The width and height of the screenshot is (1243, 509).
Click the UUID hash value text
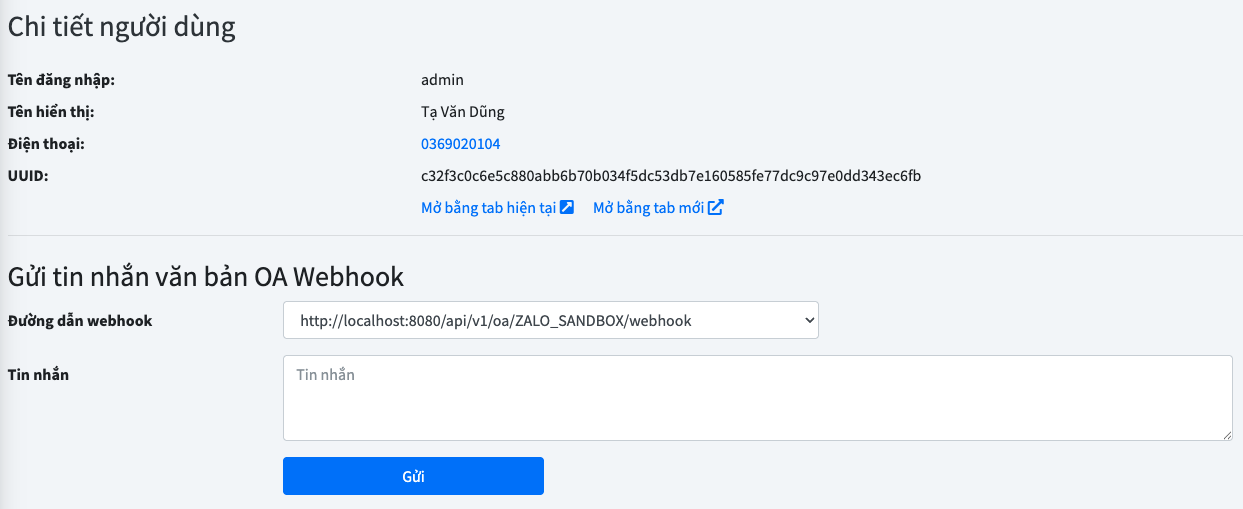tap(670, 176)
